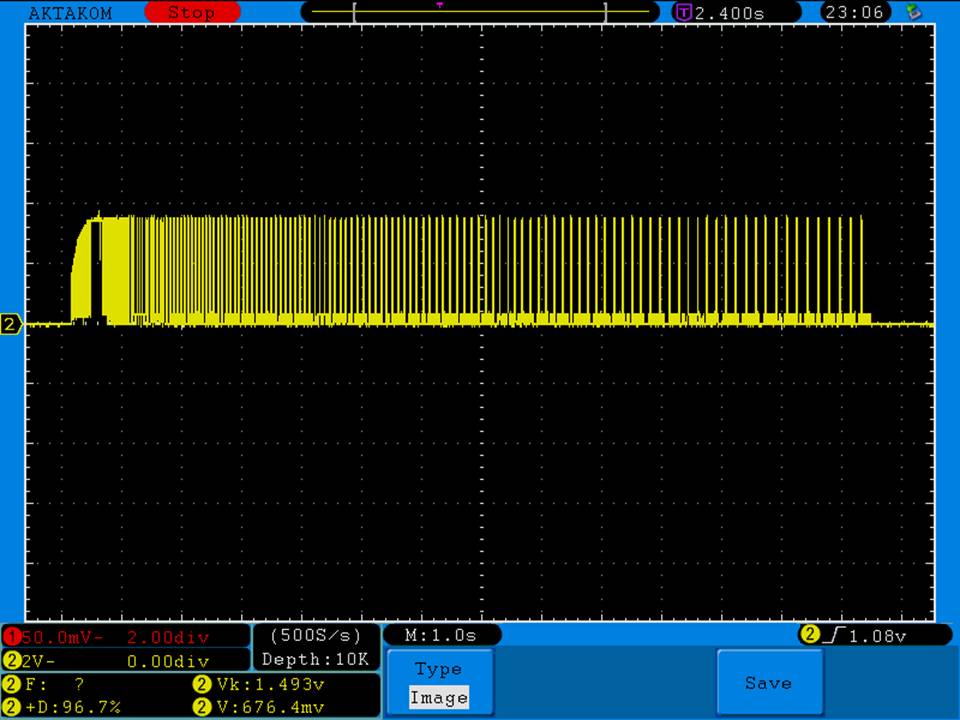Click the channel 2 ground level marker
Screen dimensions: 960x720
[x=12, y=324]
